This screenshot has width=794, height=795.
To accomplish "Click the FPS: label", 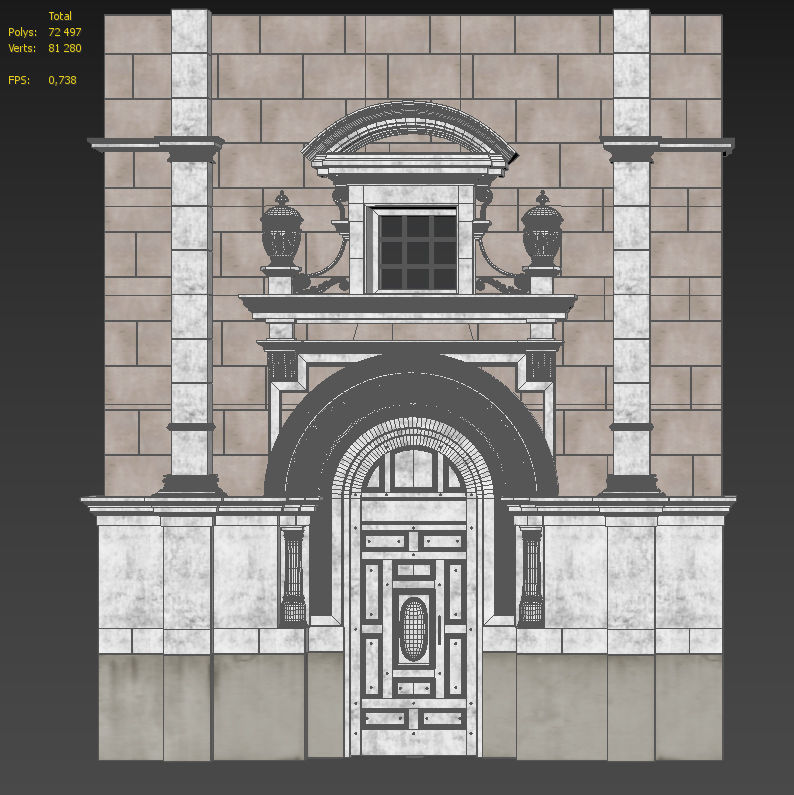I will pos(19,80).
